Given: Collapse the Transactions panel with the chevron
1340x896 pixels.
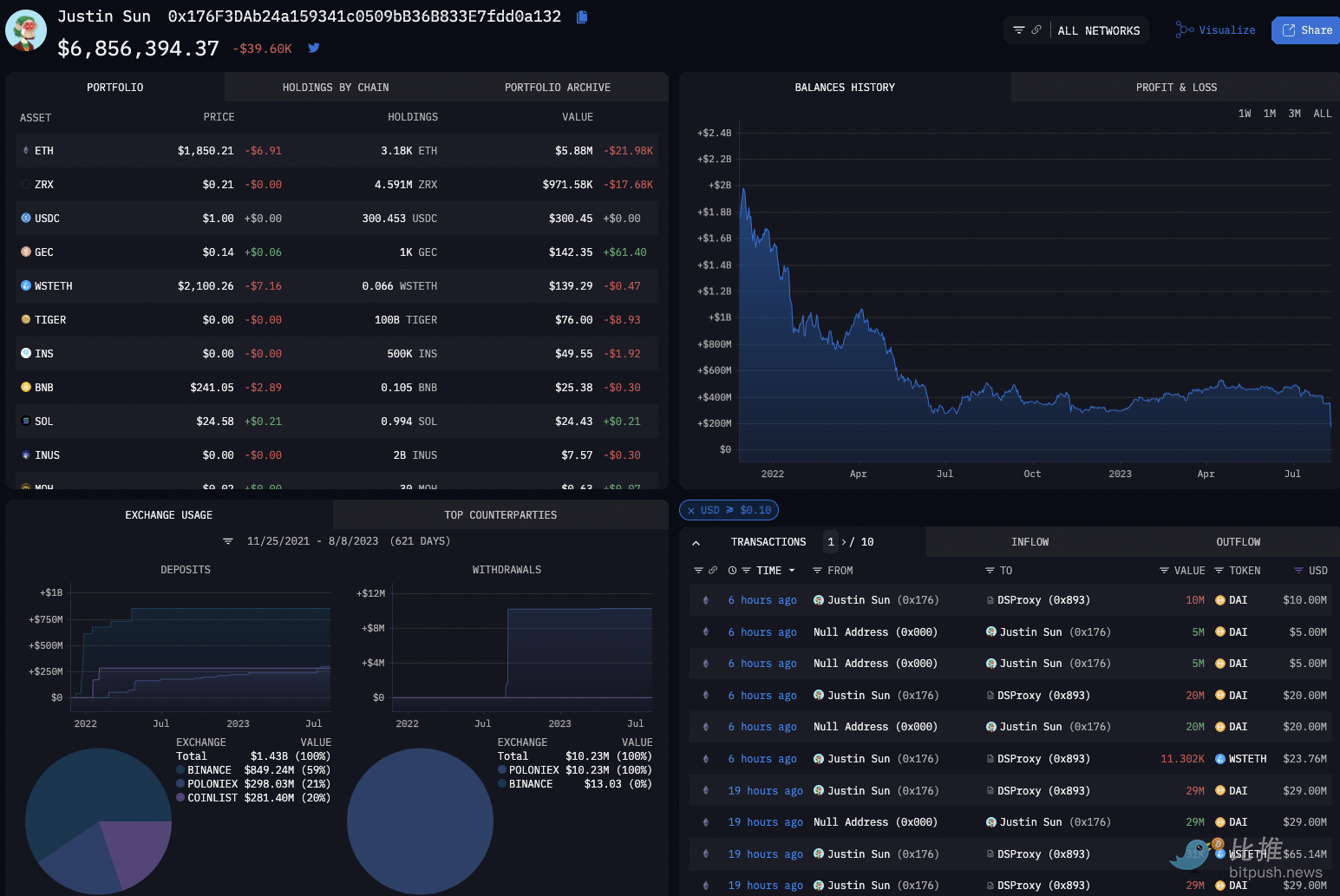Looking at the screenshot, I should tap(696, 543).
